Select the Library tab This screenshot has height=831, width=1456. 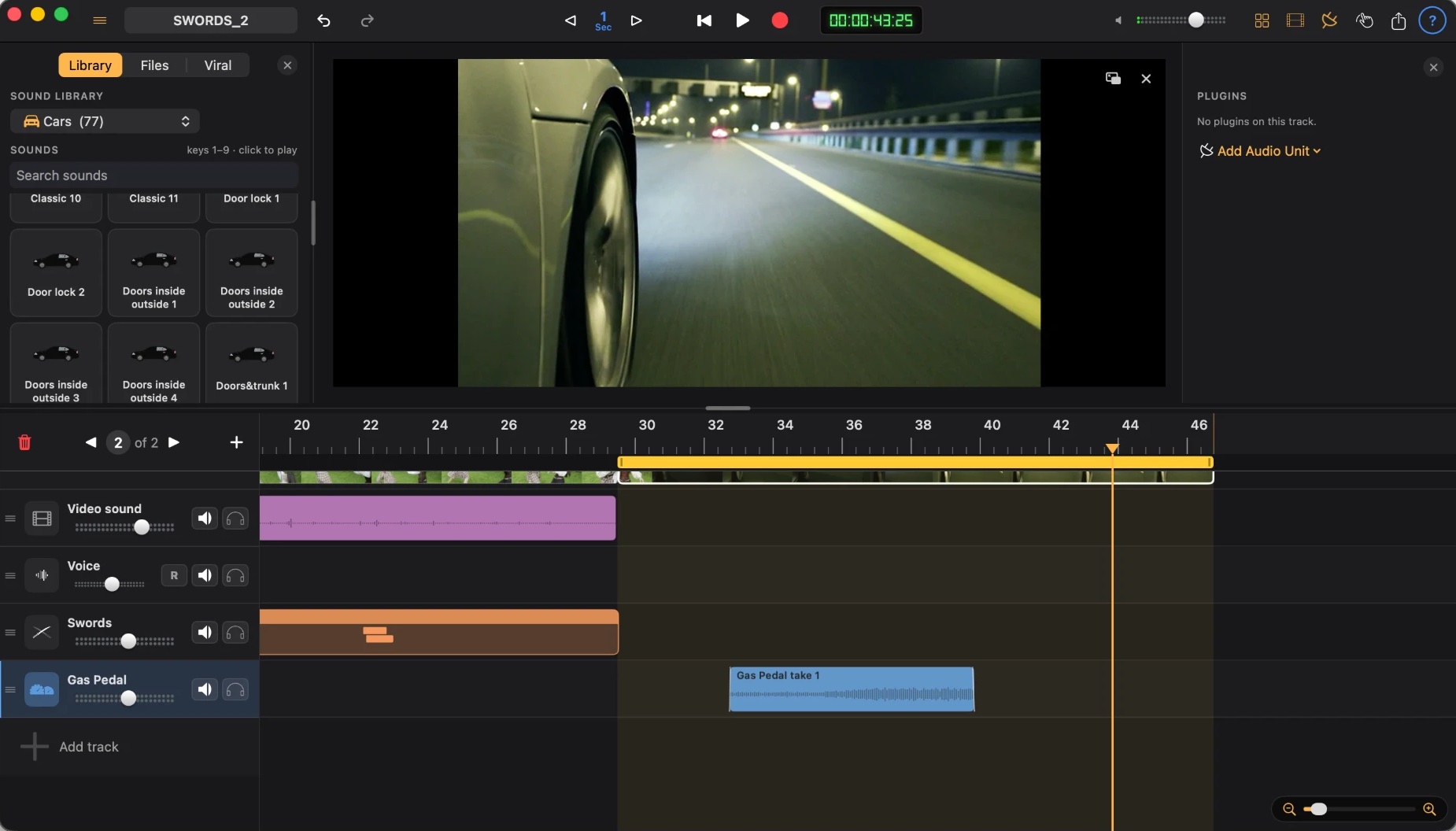pyautogui.click(x=91, y=65)
